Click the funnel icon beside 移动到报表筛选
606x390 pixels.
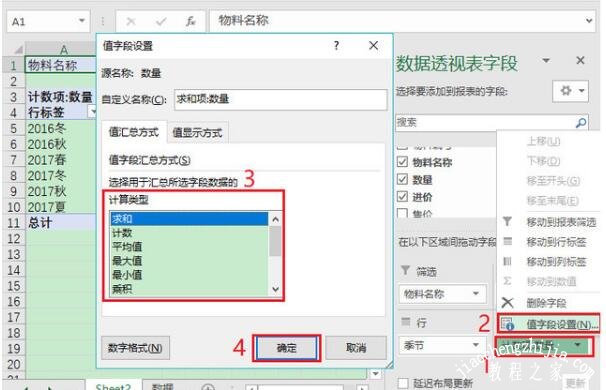pyautogui.click(x=507, y=221)
